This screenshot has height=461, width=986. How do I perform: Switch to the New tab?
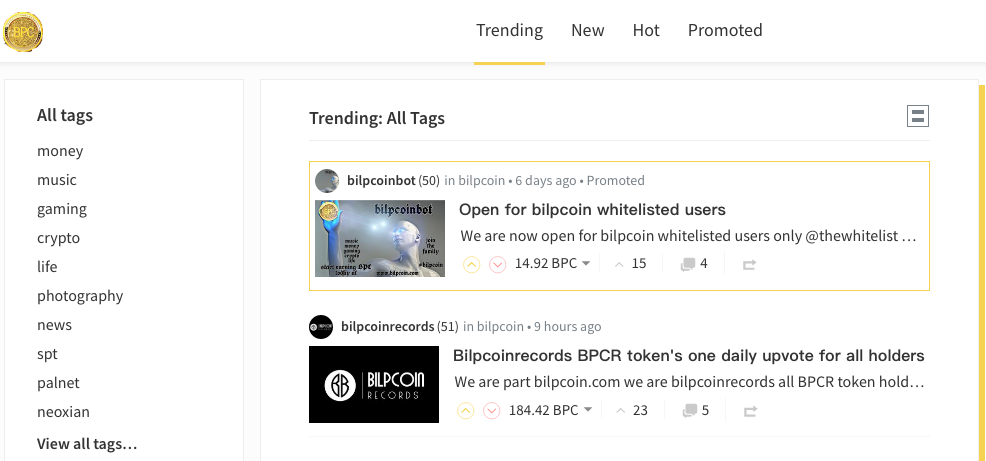(588, 30)
